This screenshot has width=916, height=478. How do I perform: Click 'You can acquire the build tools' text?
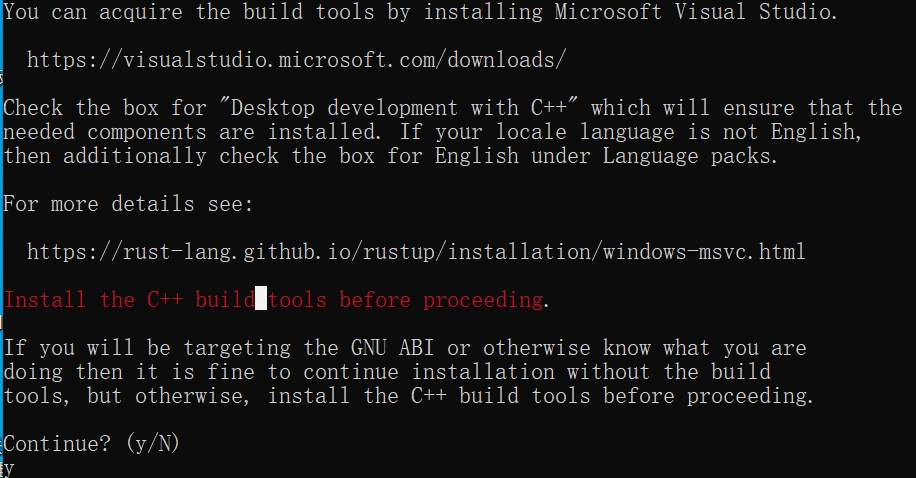[189, 12]
